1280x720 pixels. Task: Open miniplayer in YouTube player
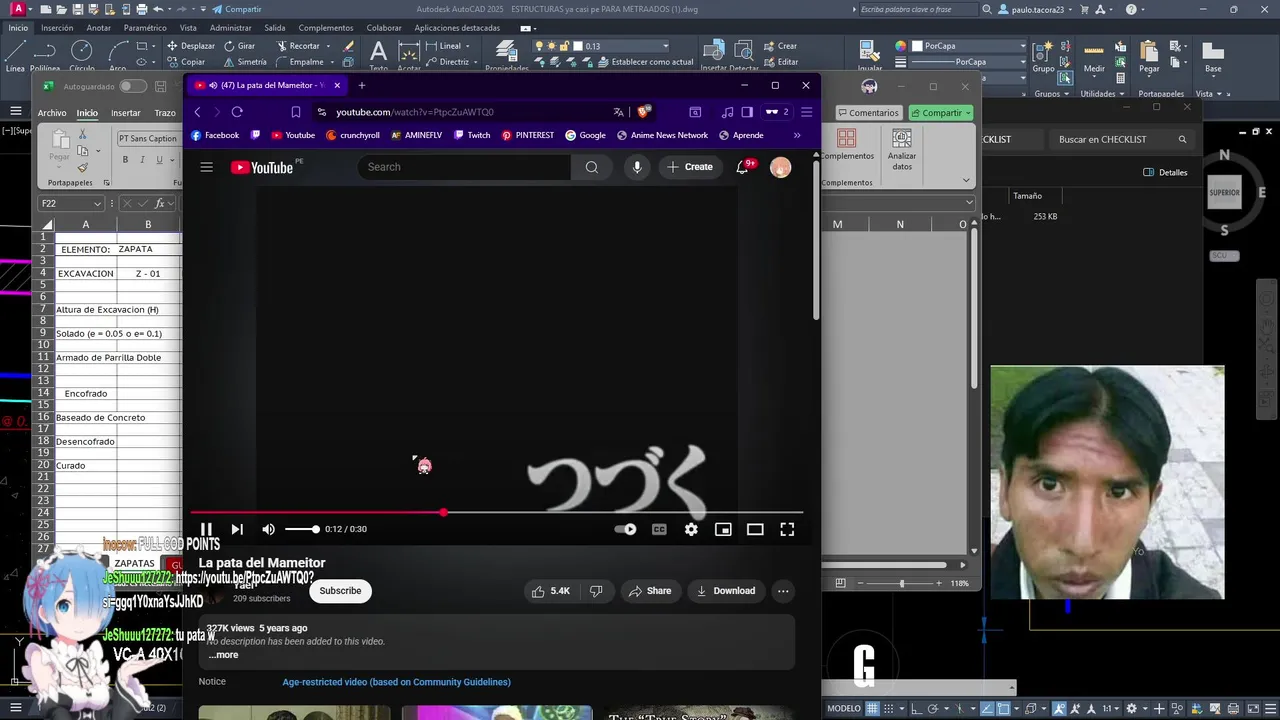[723, 529]
